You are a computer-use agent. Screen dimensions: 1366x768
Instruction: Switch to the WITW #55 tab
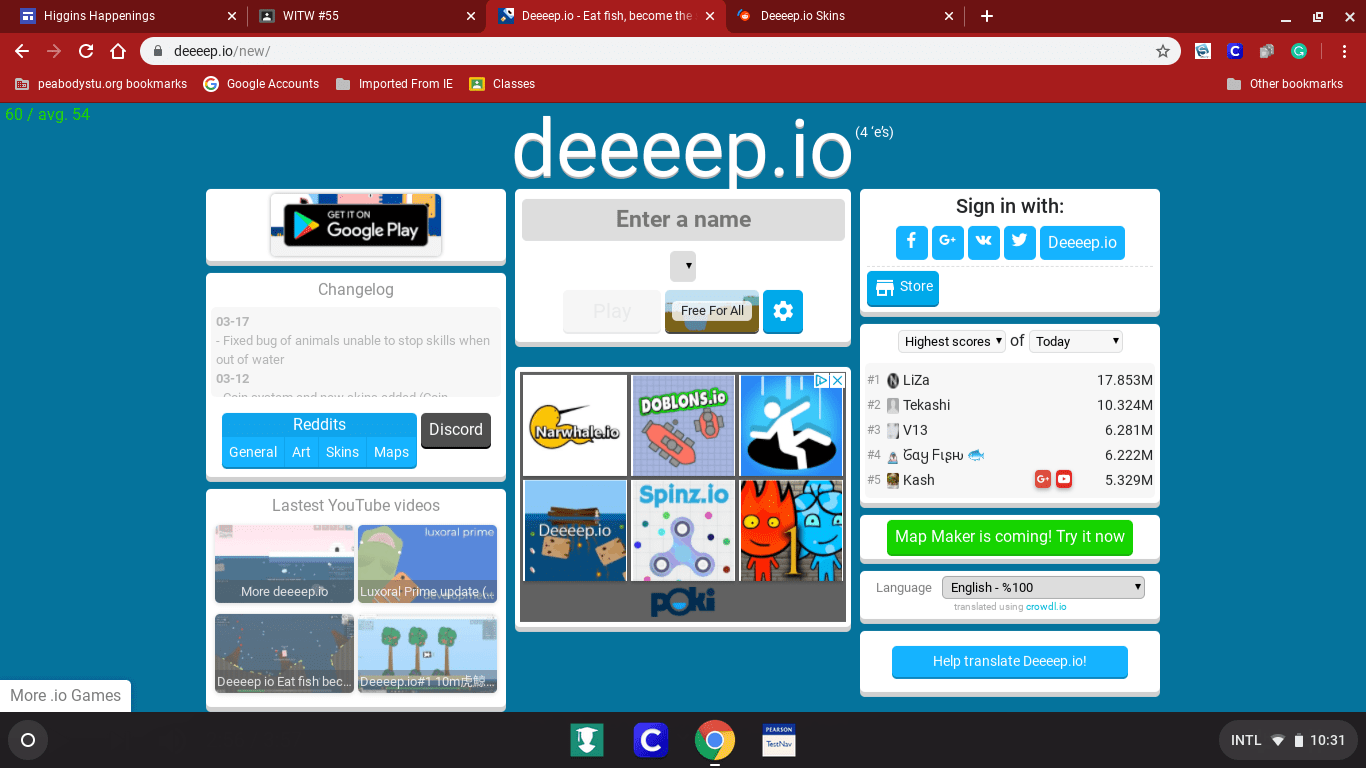[x=366, y=16]
